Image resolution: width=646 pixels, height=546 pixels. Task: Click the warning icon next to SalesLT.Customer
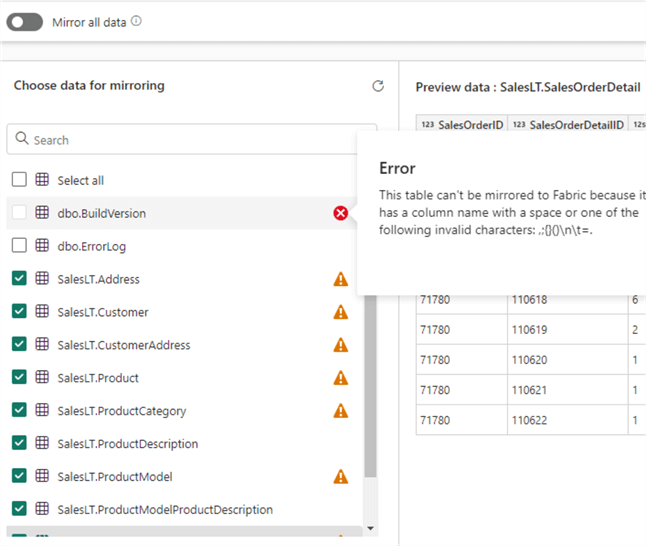coord(341,312)
